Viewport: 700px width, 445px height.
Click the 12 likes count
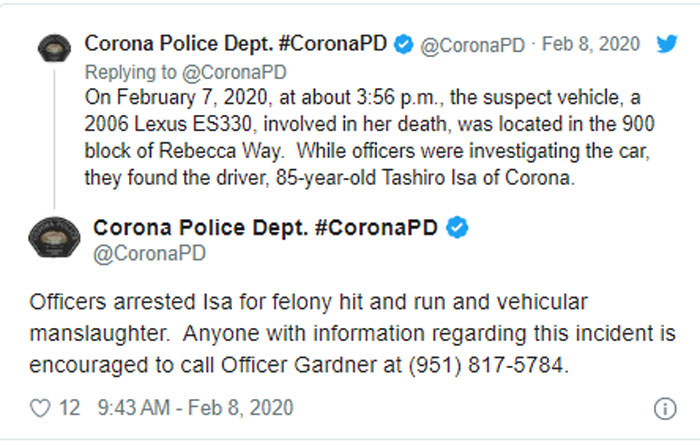[70, 408]
